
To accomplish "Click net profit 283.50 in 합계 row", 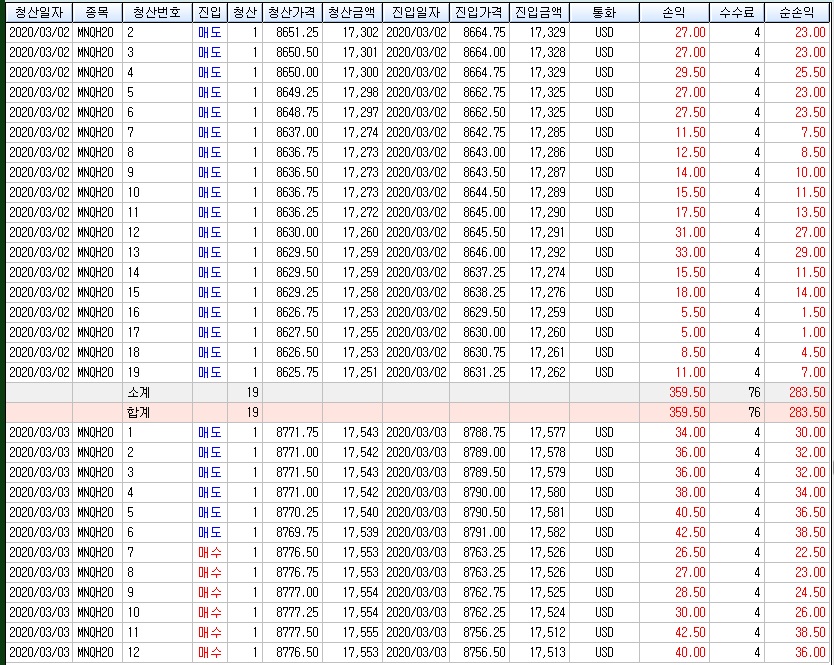I will (x=807, y=412).
